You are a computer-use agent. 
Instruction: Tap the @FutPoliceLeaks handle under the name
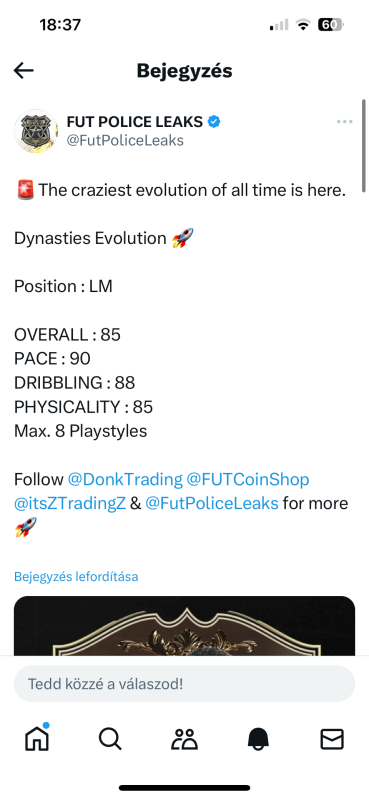click(x=125, y=140)
